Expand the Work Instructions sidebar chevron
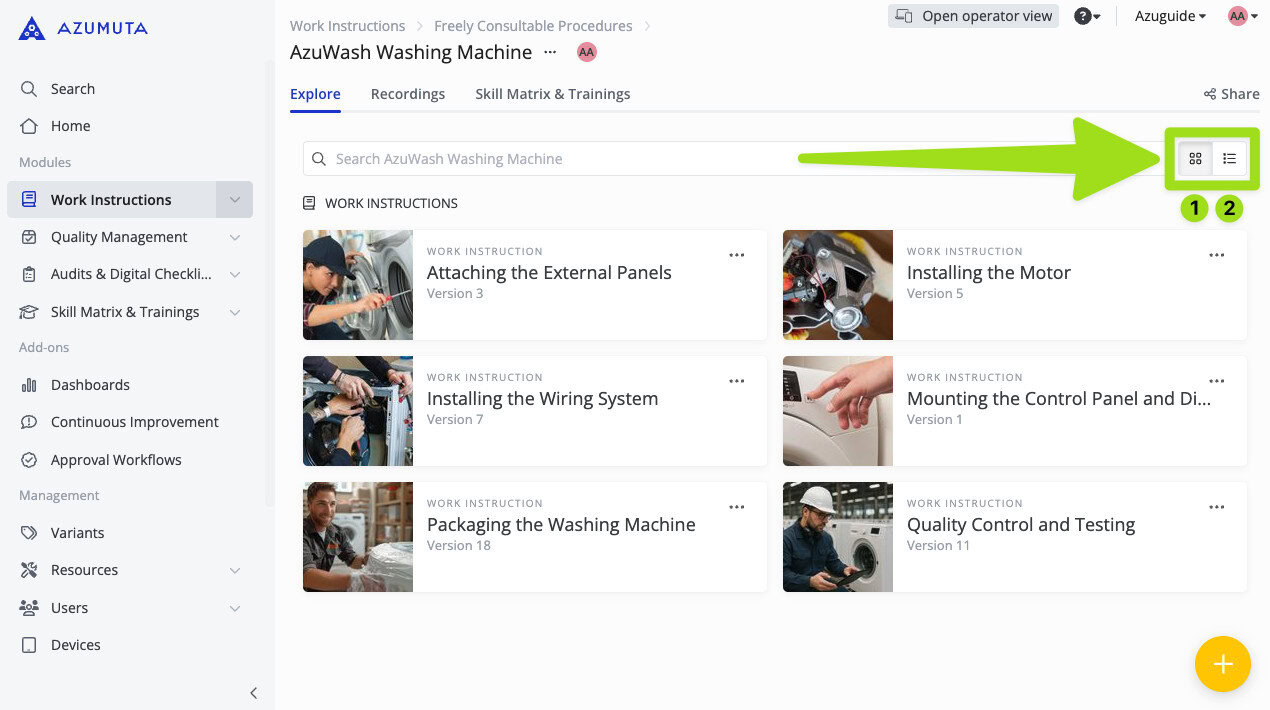The image size is (1270, 710). click(234, 200)
